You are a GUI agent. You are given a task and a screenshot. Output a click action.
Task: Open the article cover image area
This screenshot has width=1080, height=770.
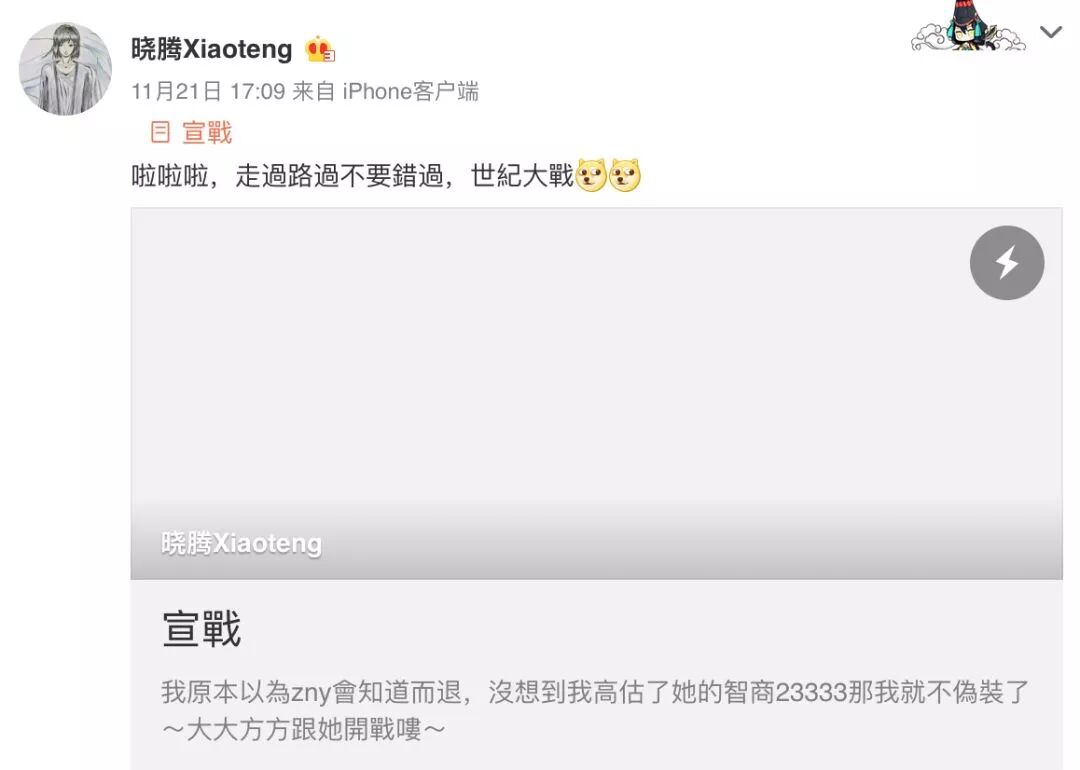point(596,393)
